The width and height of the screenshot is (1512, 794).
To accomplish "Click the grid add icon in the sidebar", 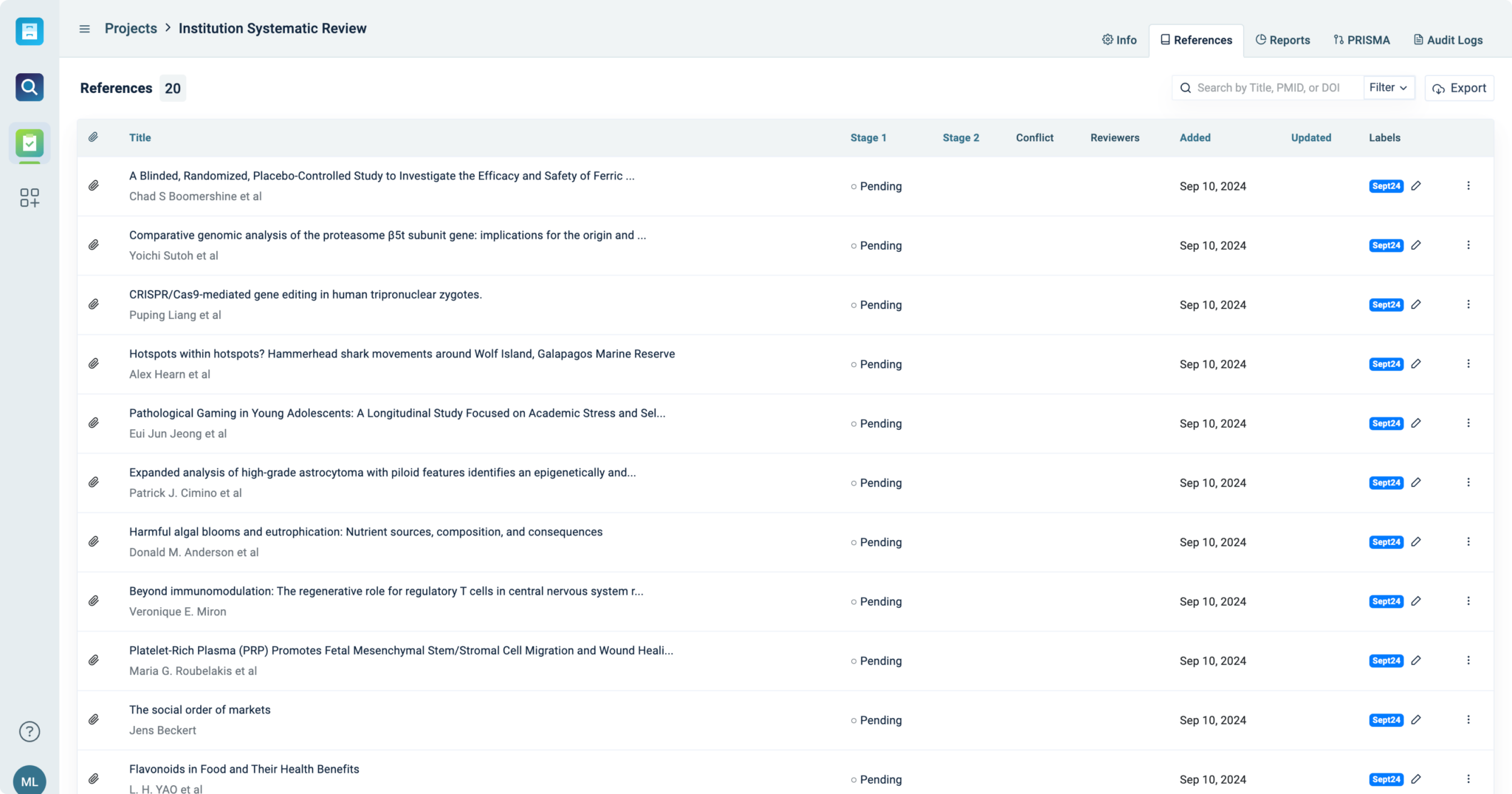I will 29,198.
